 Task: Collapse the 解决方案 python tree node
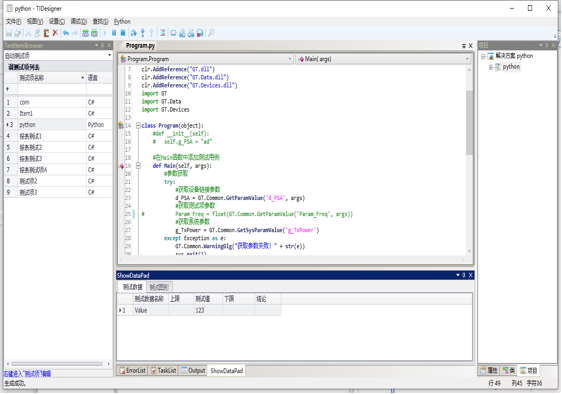point(483,56)
